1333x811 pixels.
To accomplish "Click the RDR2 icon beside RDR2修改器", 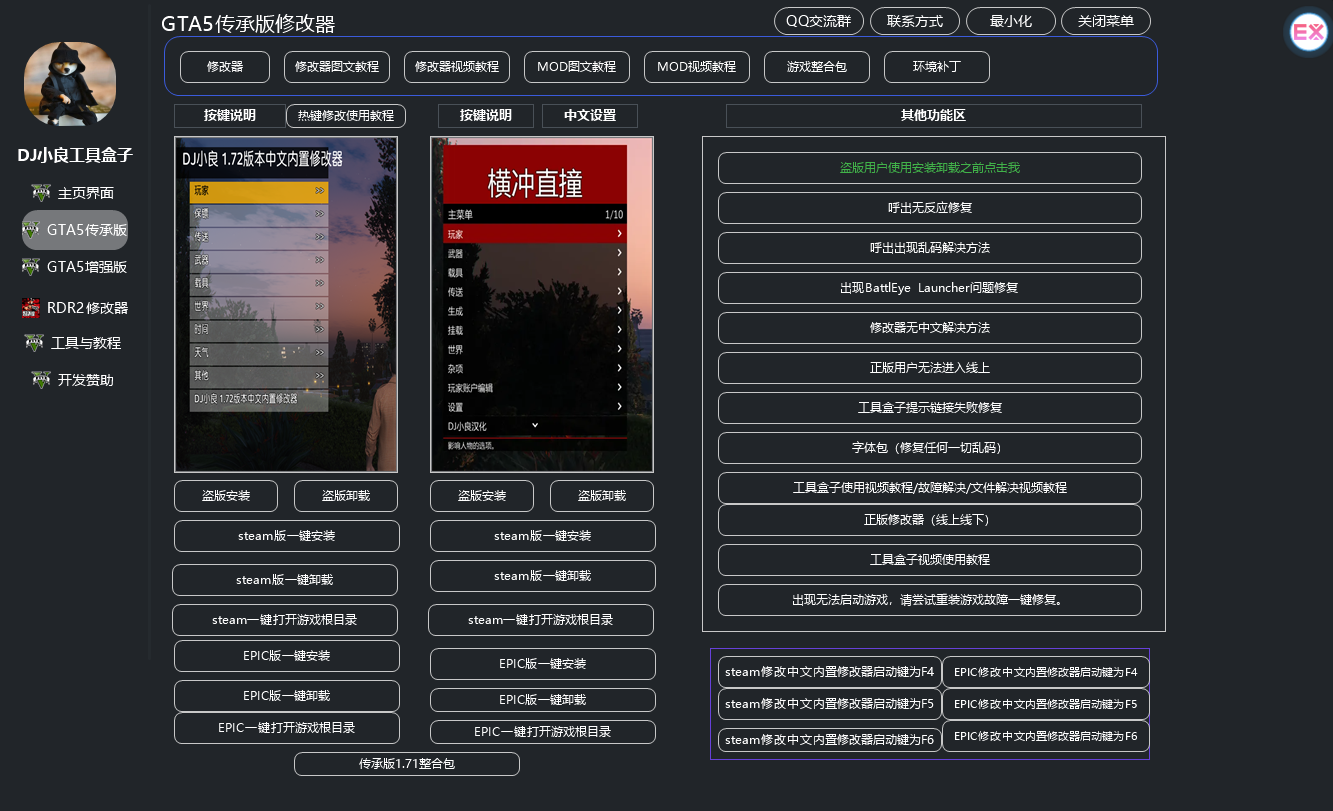I will click(31, 308).
